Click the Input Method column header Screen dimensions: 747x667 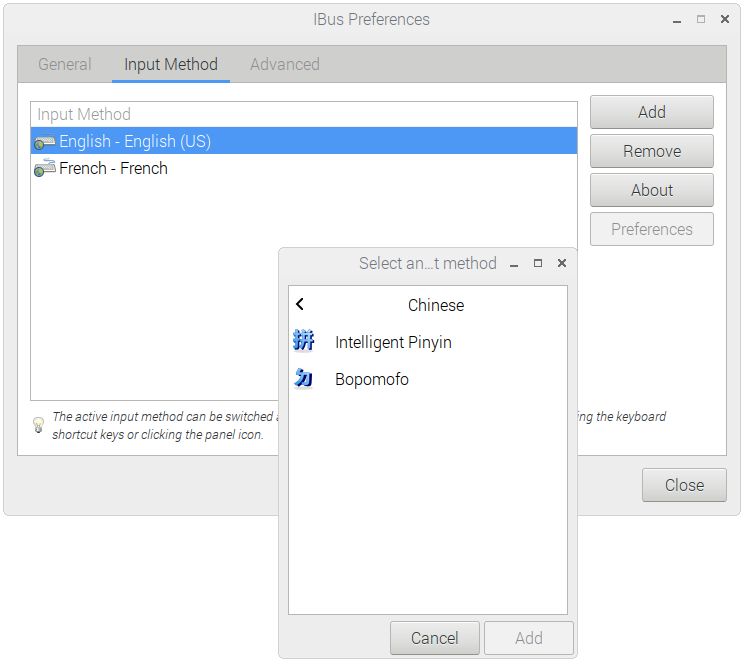304,114
